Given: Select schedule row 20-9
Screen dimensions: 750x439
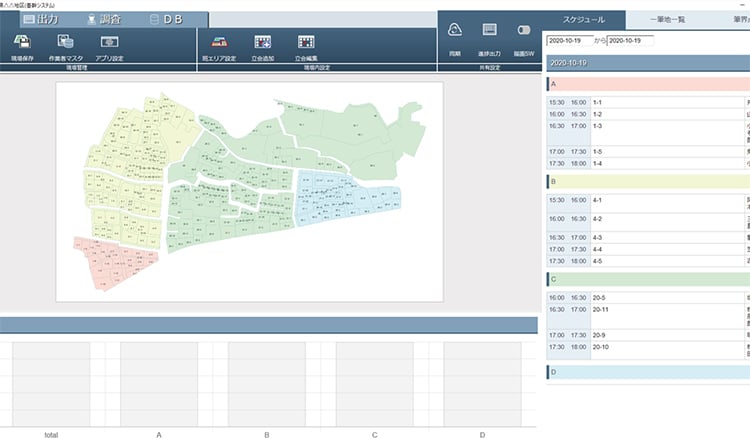Looking at the screenshot, I should 648,335.
